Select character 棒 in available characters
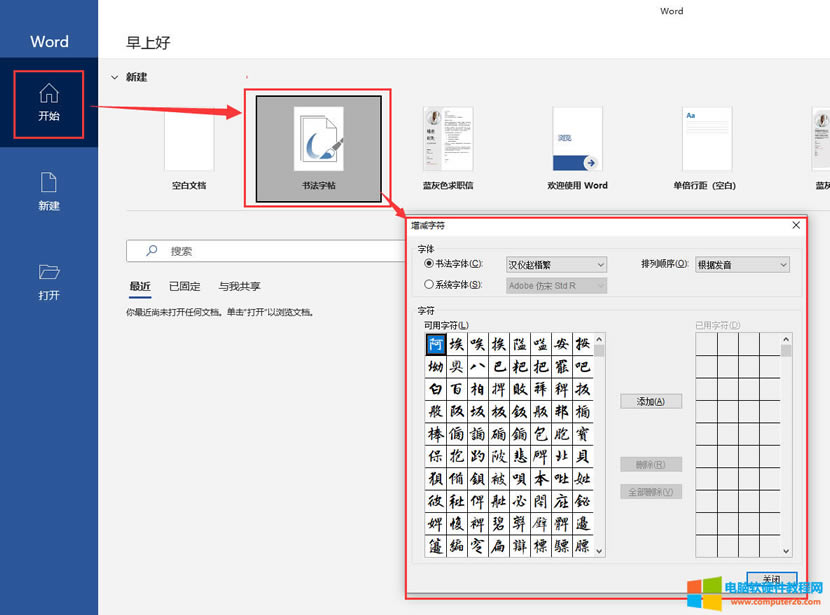This screenshot has width=830, height=615. tap(435, 434)
